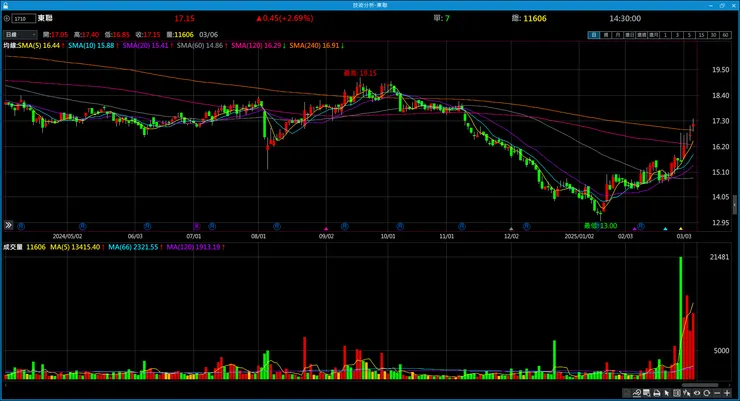Expand panel with double-chevron icon at chart bottom-left
Image resolution: width=740 pixels, height=401 pixels.
pyautogui.click(x=8, y=225)
